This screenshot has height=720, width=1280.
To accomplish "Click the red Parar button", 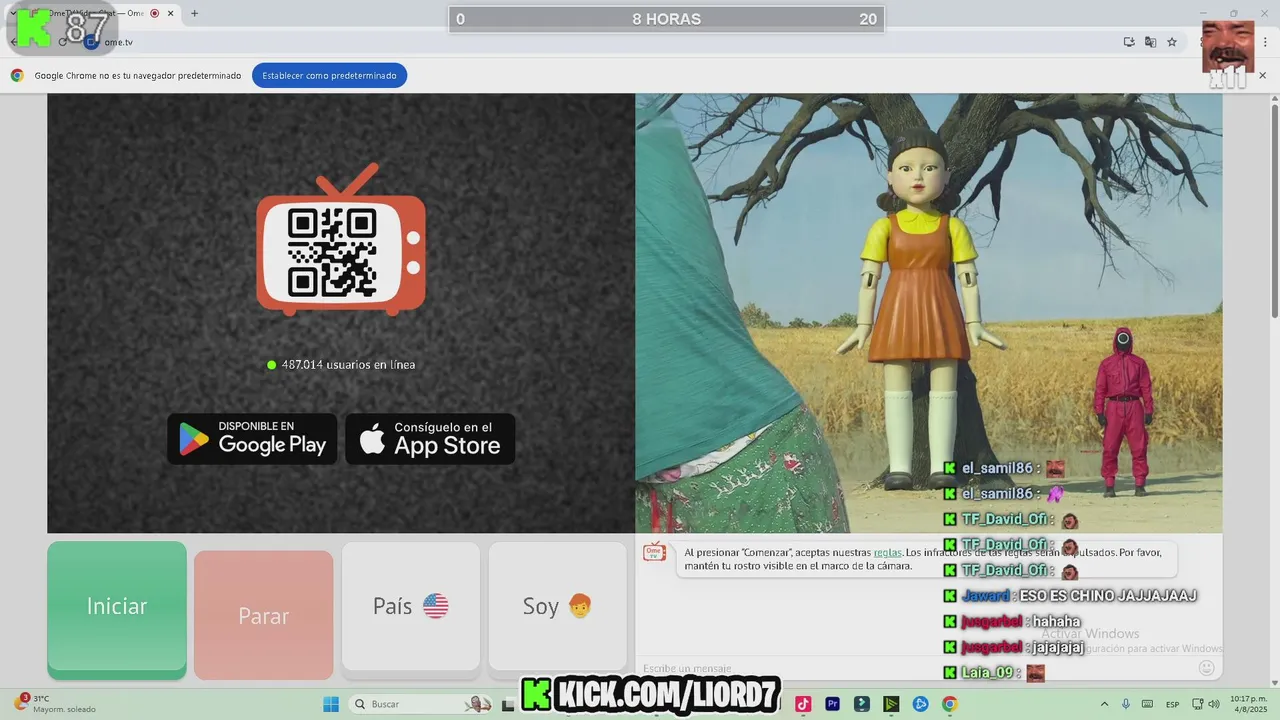I will [263, 615].
